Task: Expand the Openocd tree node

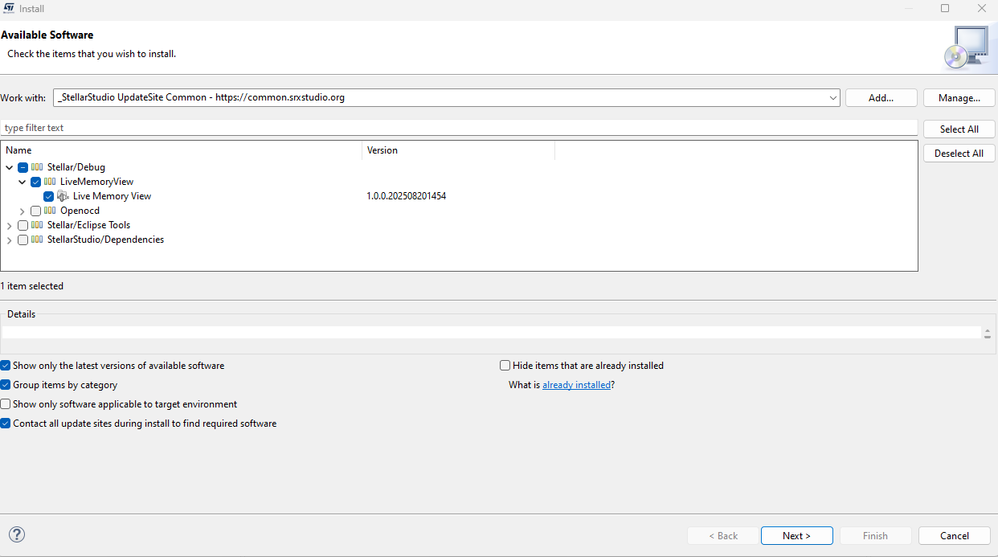Action: point(22,211)
